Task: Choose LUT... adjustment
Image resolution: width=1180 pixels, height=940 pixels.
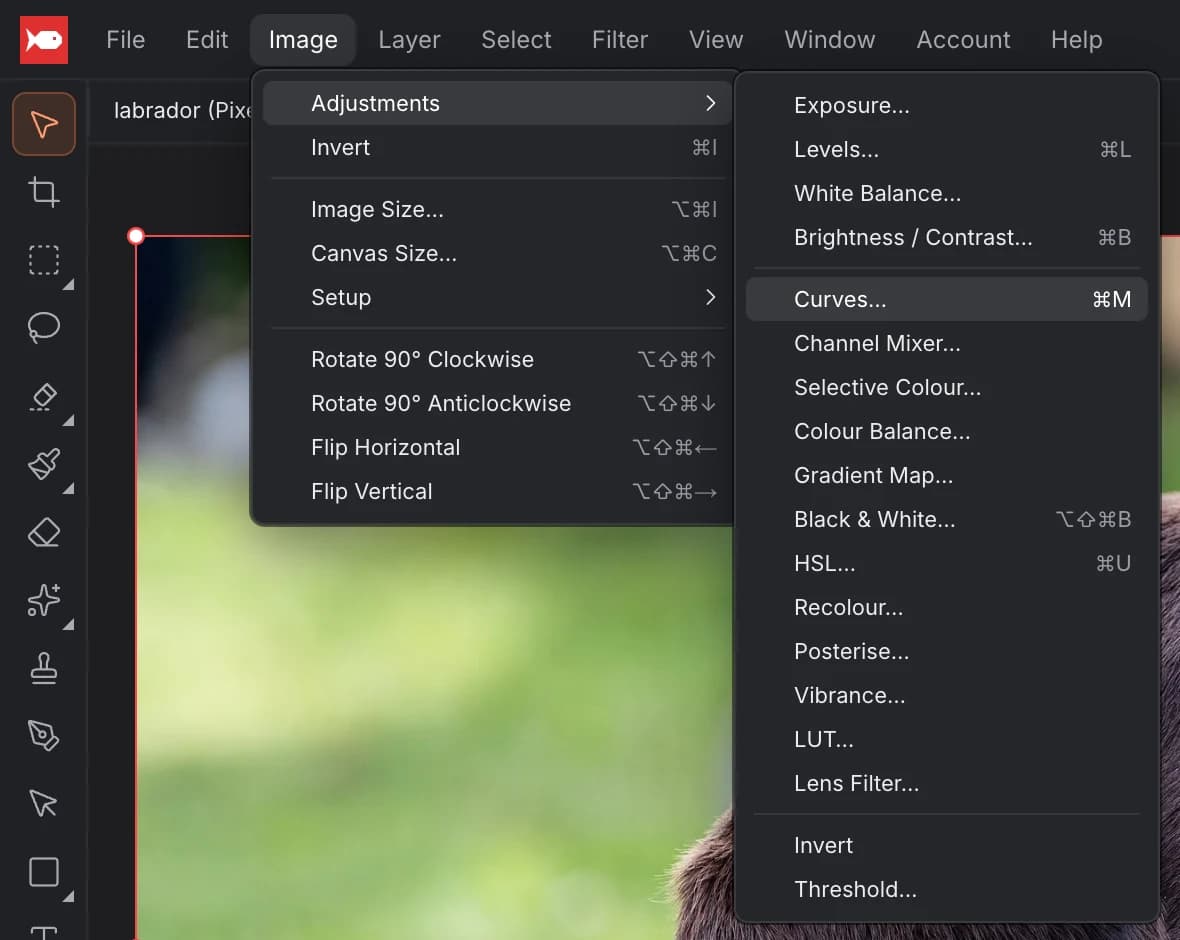Action: 947,739
